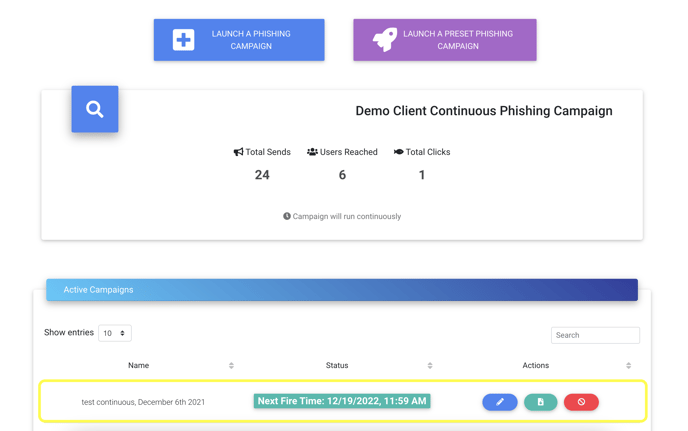This screenshot has height=431, width=688.
Task: Click into the Search field
Action: click(595, 335)
